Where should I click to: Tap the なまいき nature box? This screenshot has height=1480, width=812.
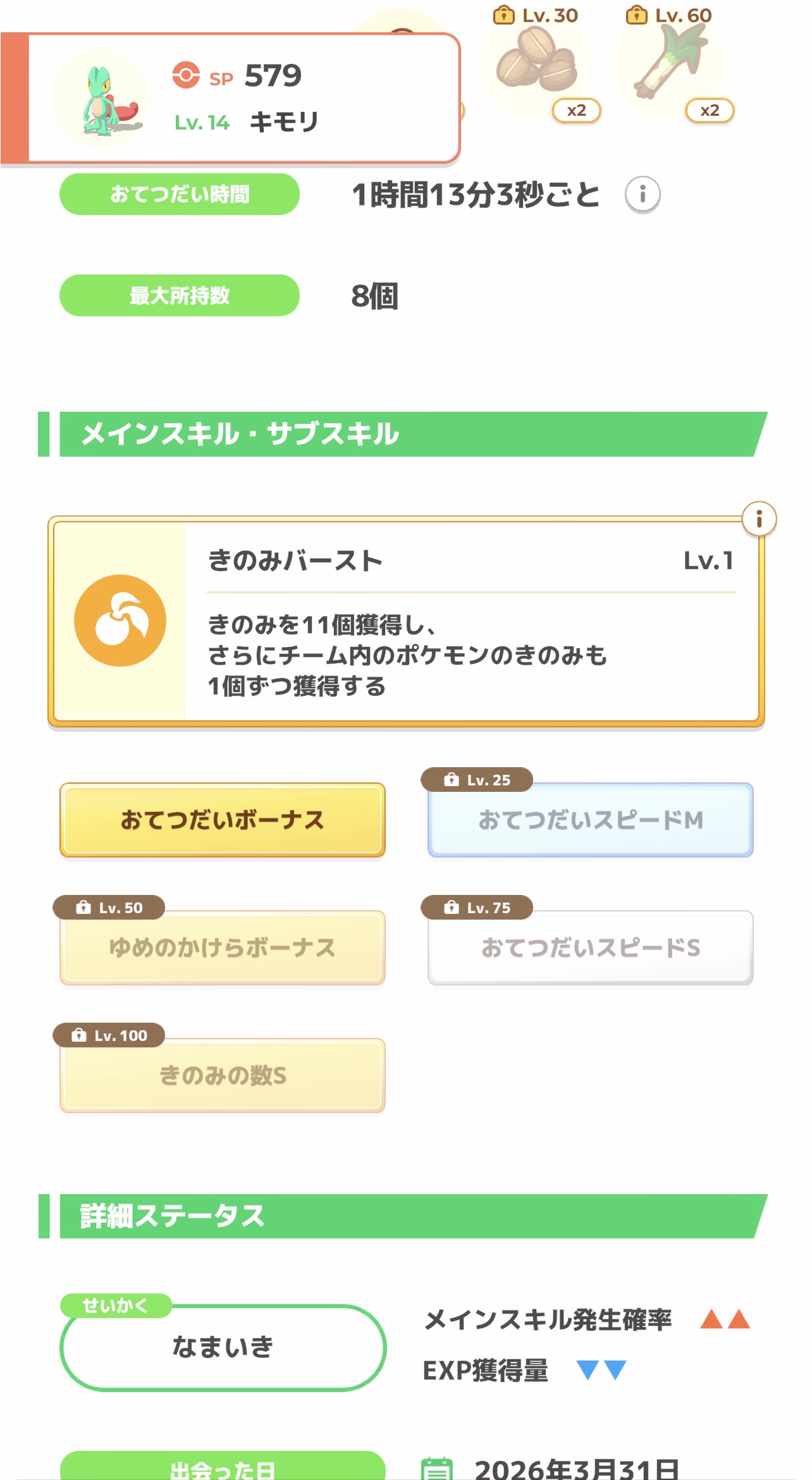[x=223, y=1347]
